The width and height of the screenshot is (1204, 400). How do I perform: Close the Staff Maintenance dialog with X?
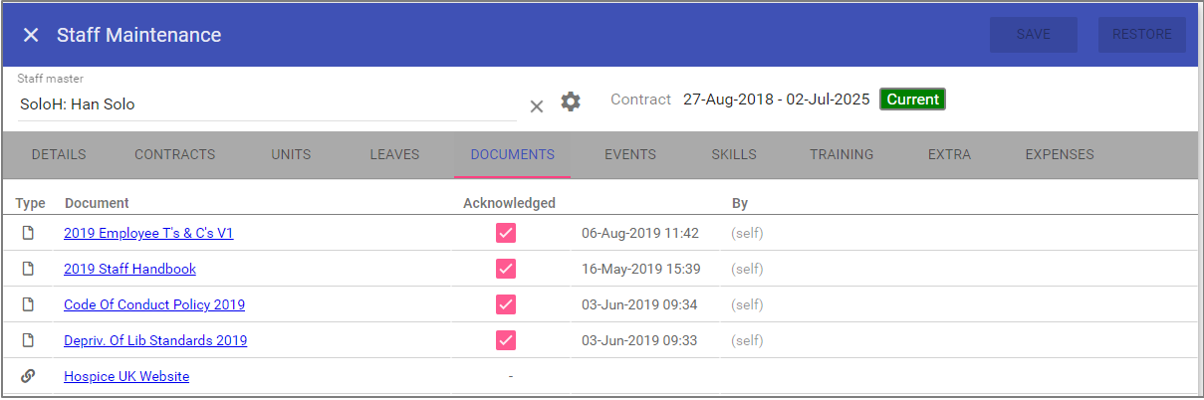tap(31, 35)
